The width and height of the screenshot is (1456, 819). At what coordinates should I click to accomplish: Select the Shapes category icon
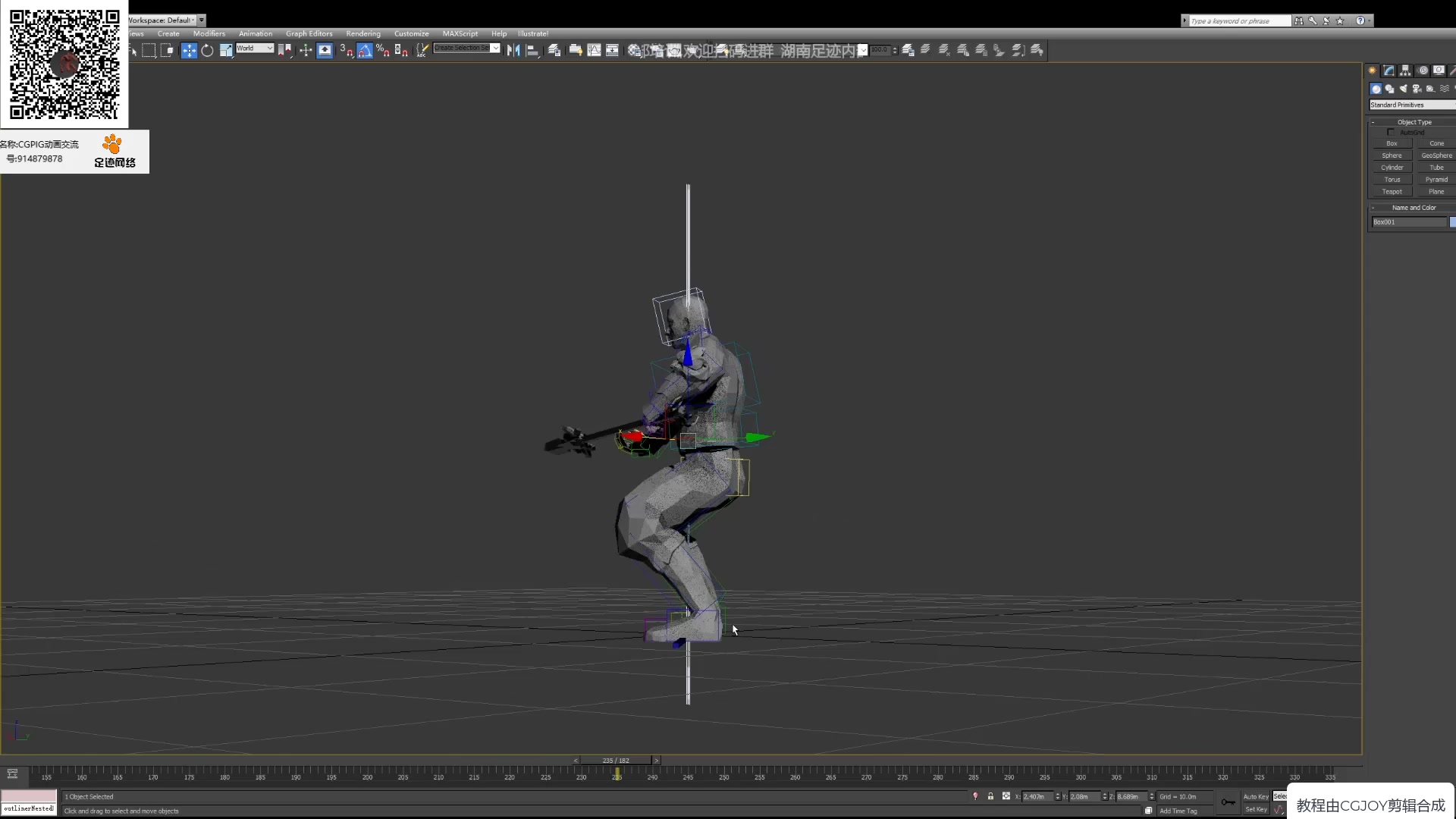[x=1389, y=89]
